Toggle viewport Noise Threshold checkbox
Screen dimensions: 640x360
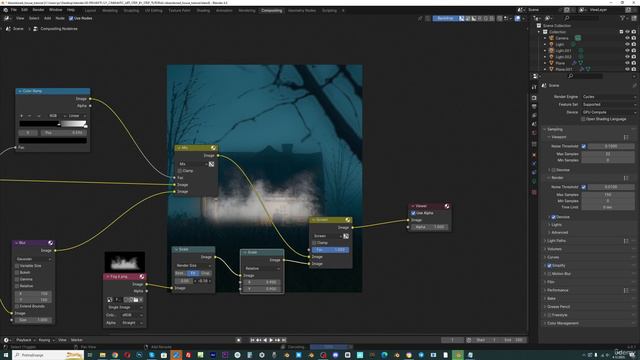(584, 146)
